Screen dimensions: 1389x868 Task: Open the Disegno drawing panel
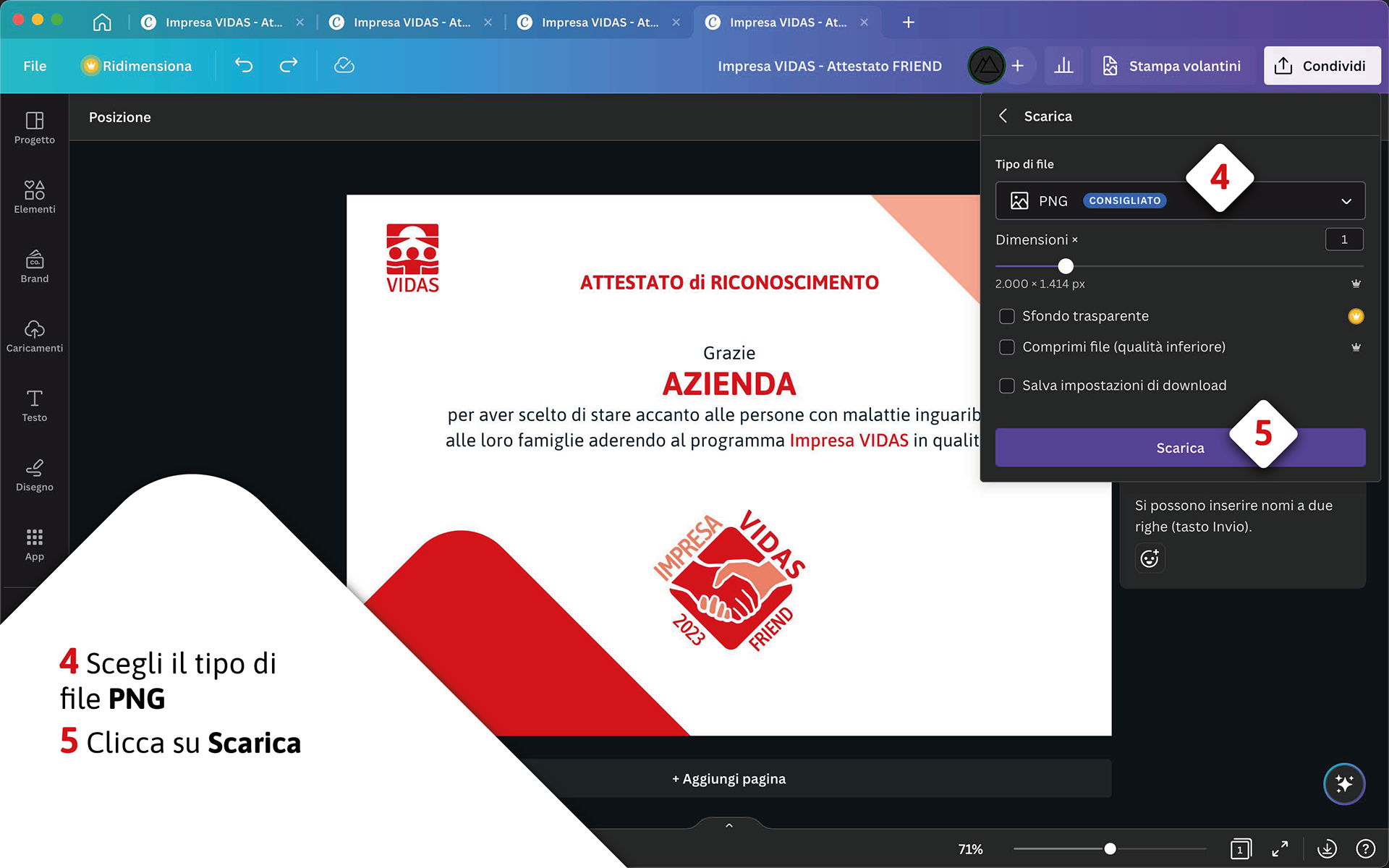[x=35, y=475]
